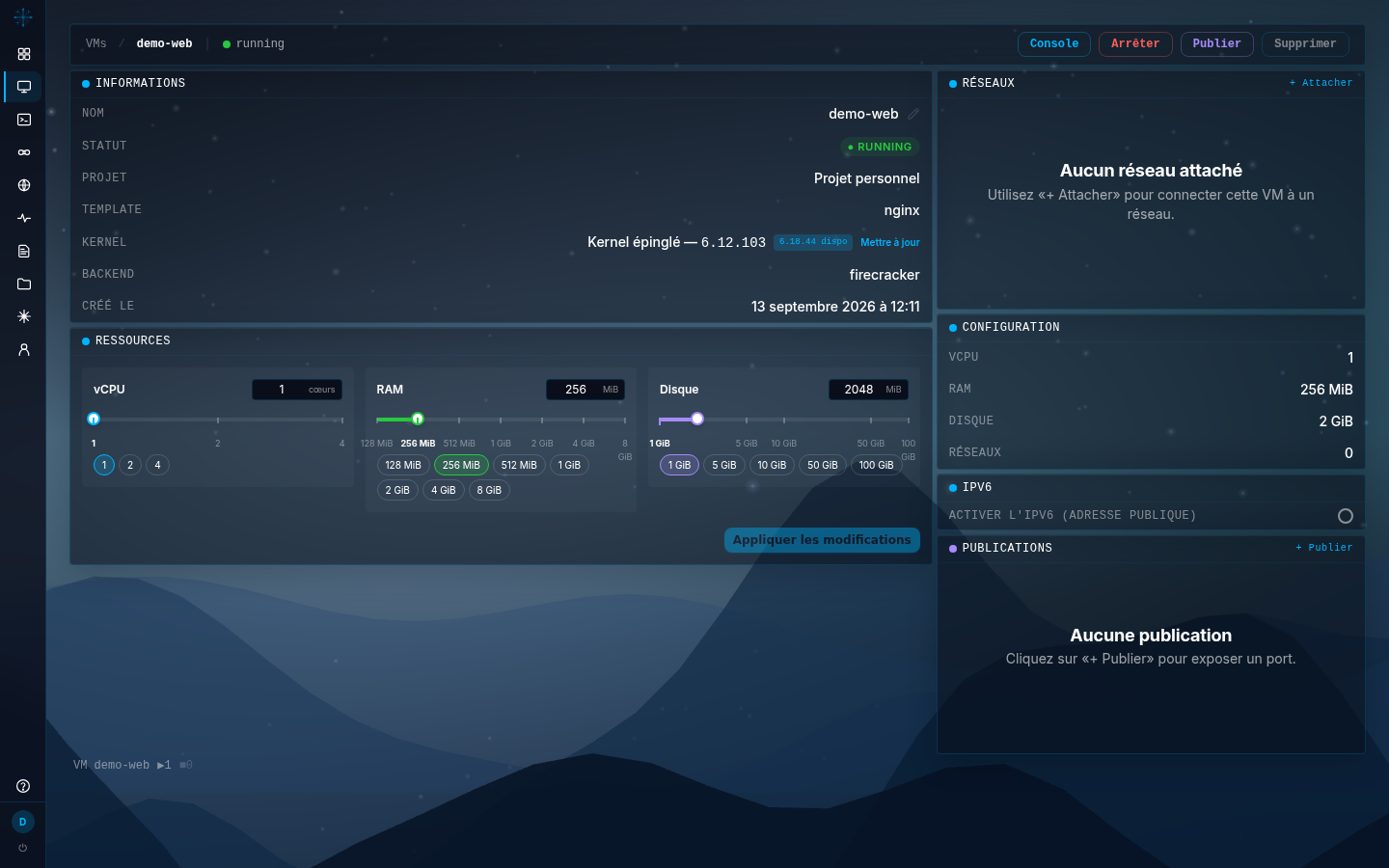Click the pencil icon beside demo-web name

tap(913, 114)
